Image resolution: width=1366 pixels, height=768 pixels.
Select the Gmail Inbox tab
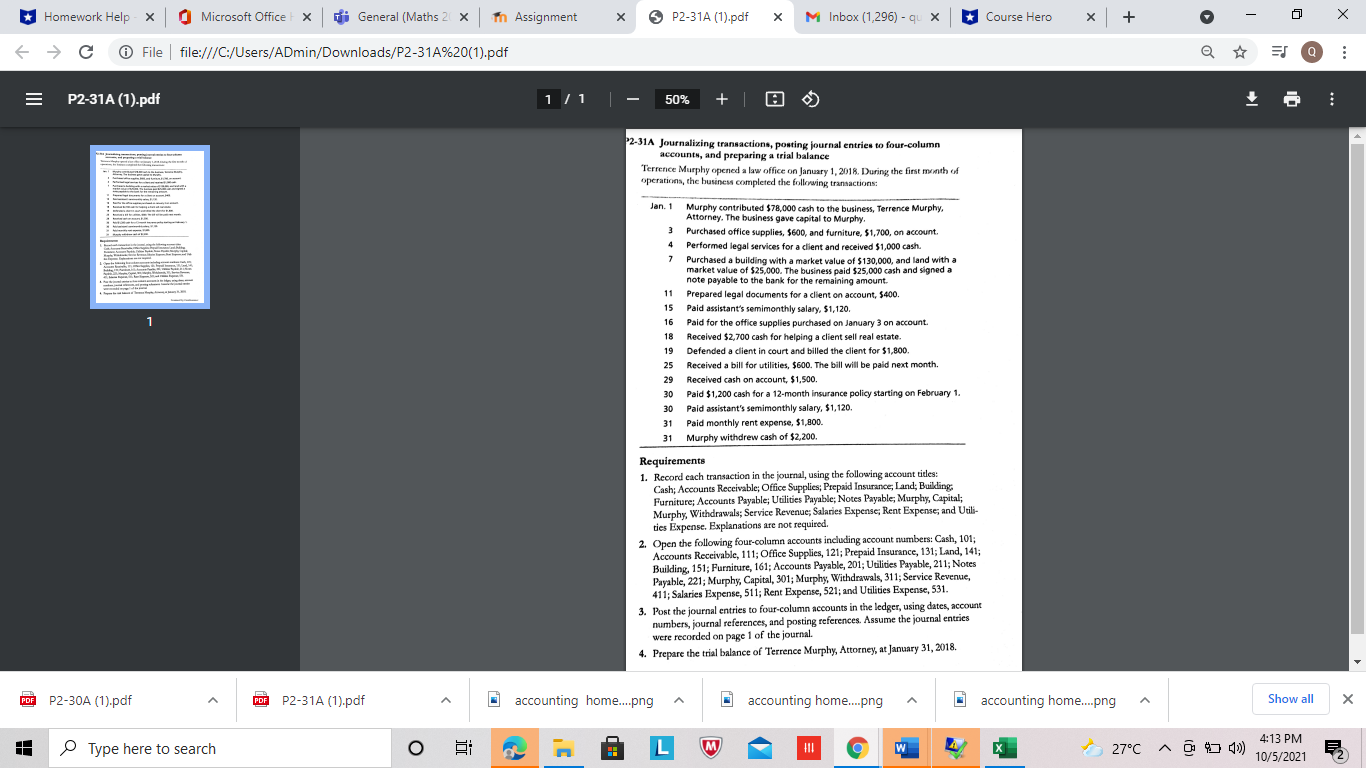(x=868, y=17)
